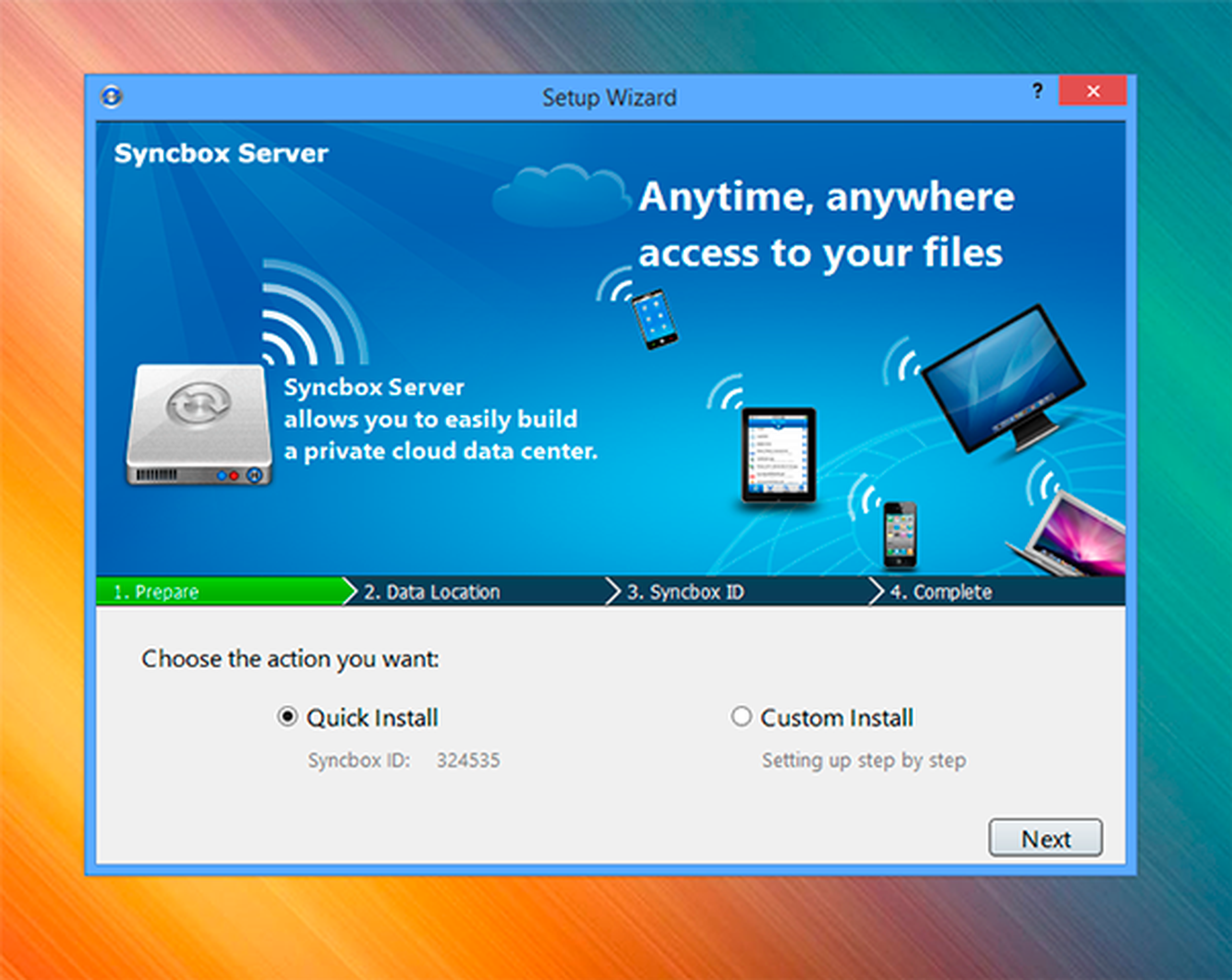Go to the 4. Complete step
Image resolution: width=1232 pixels, height=980 pixels.
(x=1000, y=592)
